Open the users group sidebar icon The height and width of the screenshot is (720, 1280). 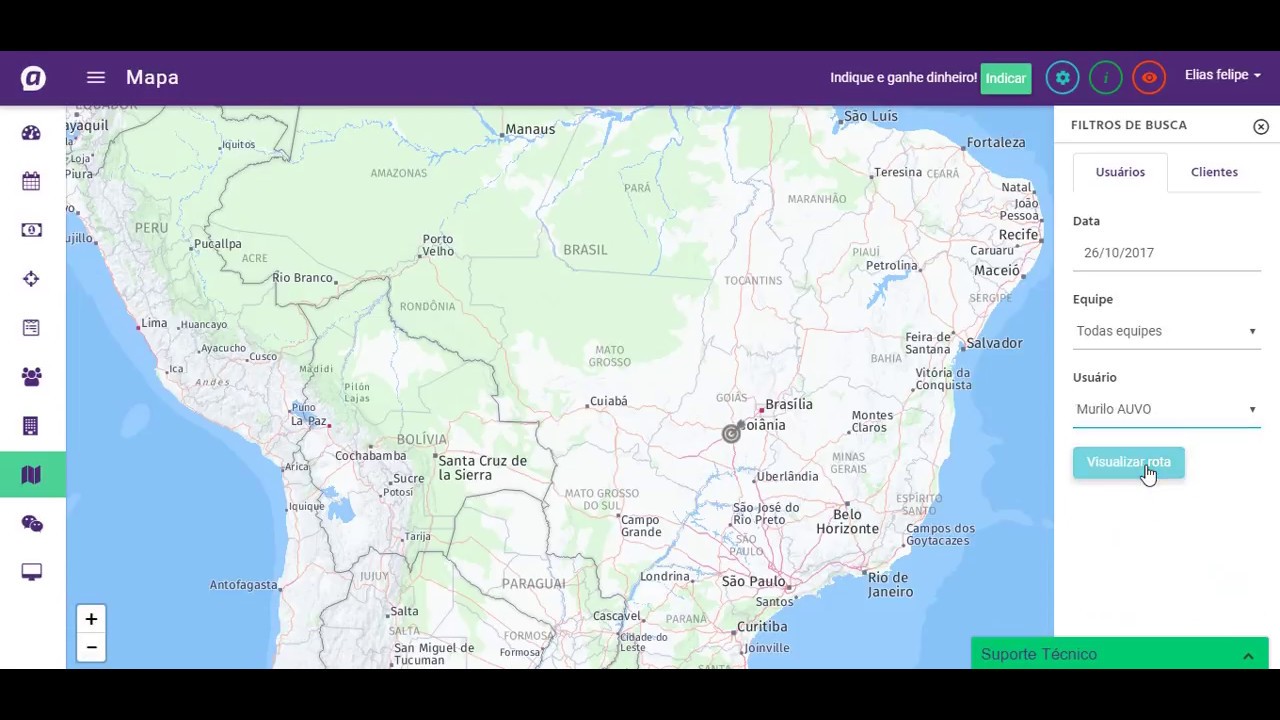click(31, 377)
